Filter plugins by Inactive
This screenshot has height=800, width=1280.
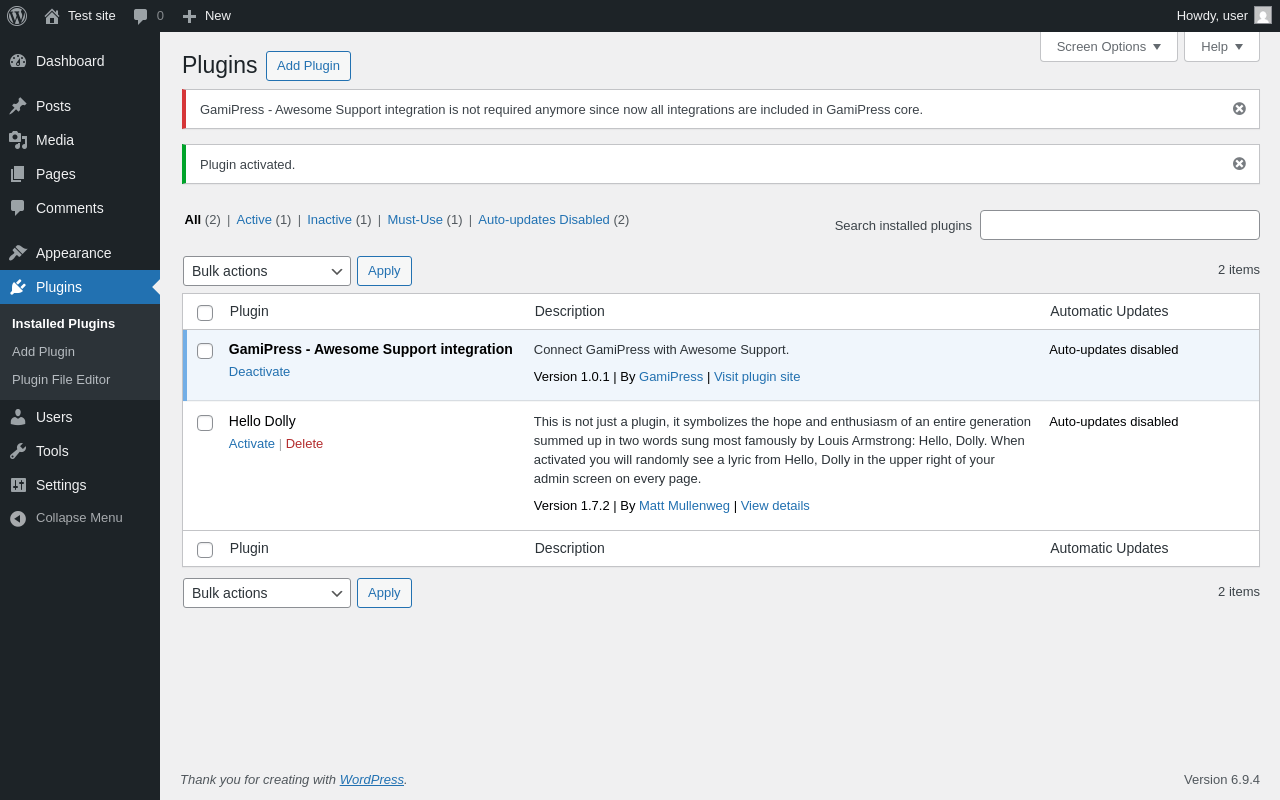point(329,220)
